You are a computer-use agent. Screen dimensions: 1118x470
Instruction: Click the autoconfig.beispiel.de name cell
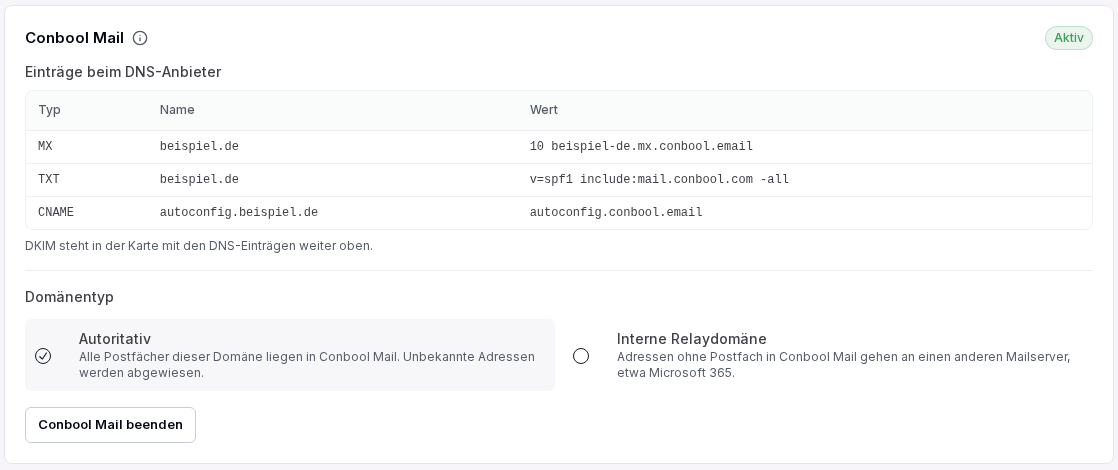[x=239, y=212]
